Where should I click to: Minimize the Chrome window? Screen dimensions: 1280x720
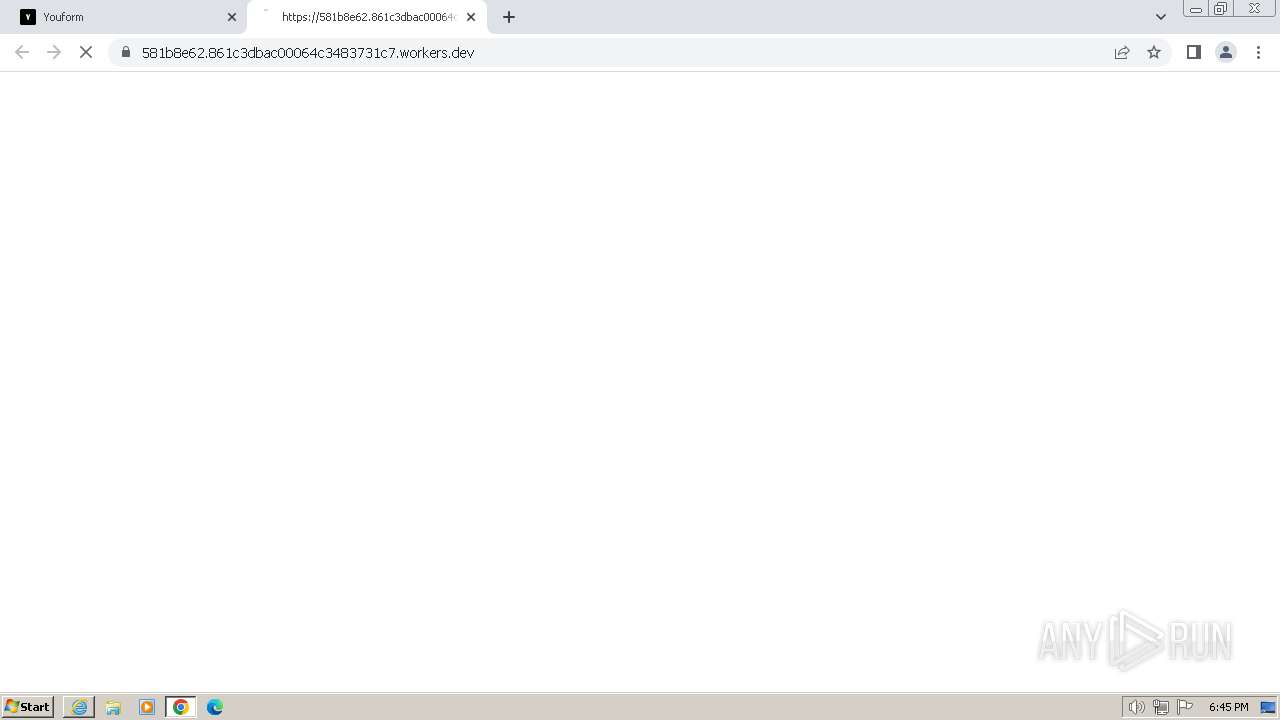(x=1196, y=9)
